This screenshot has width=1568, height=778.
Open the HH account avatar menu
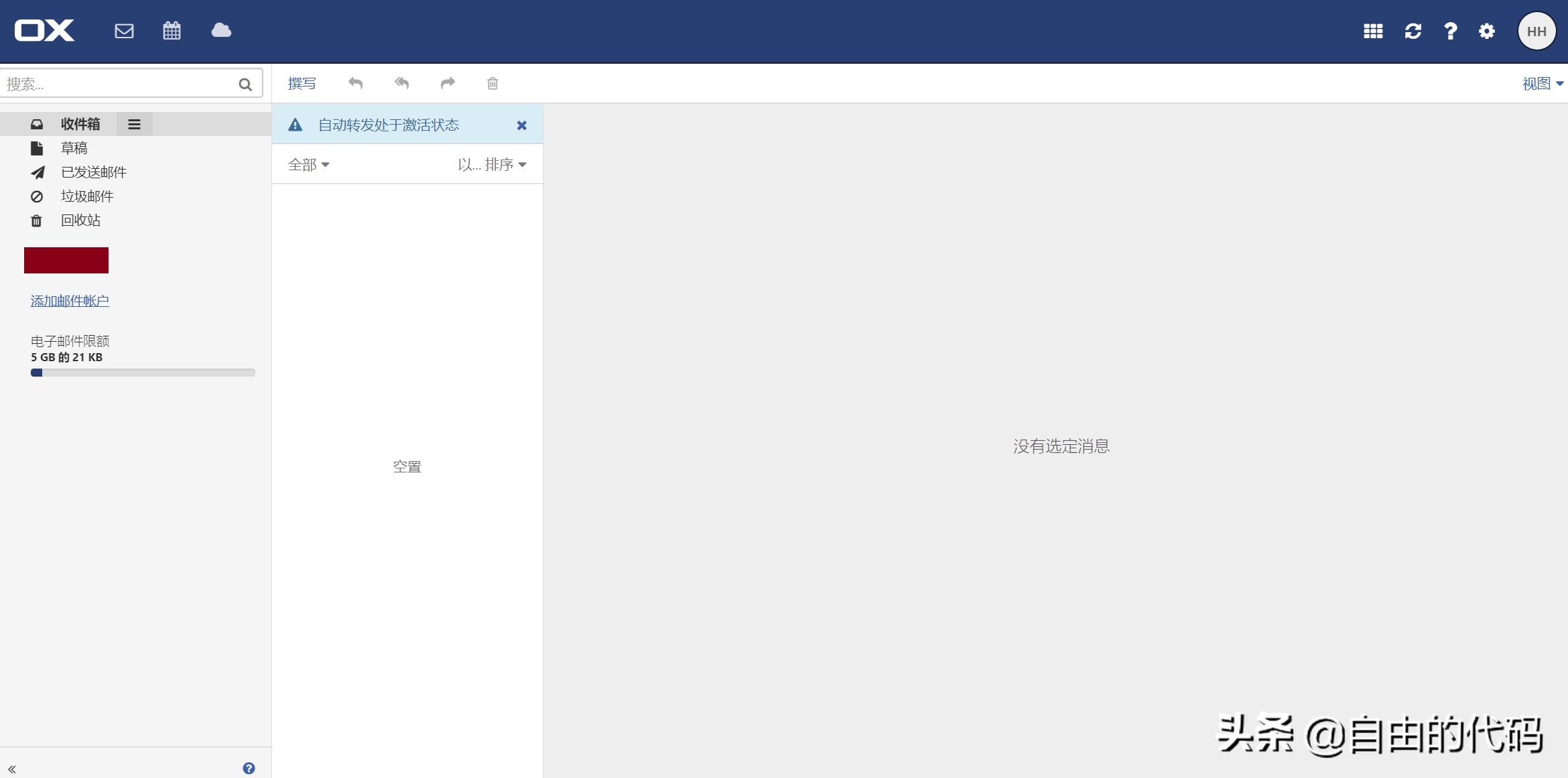tap(1536, 31)
